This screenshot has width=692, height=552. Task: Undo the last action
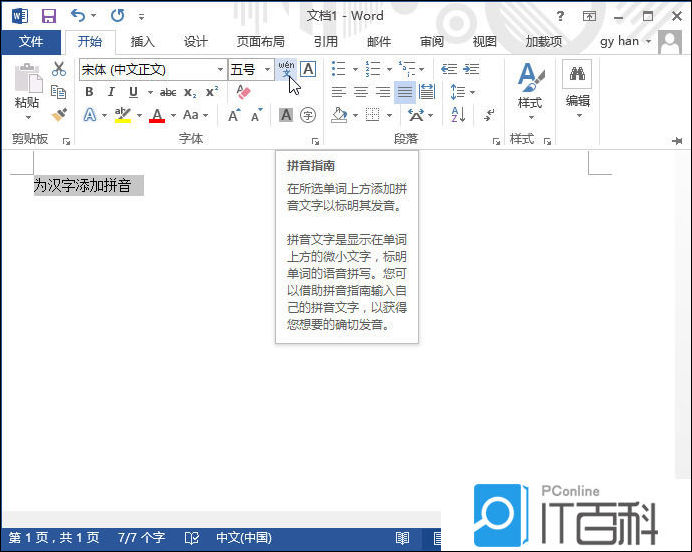pos(78,15)
